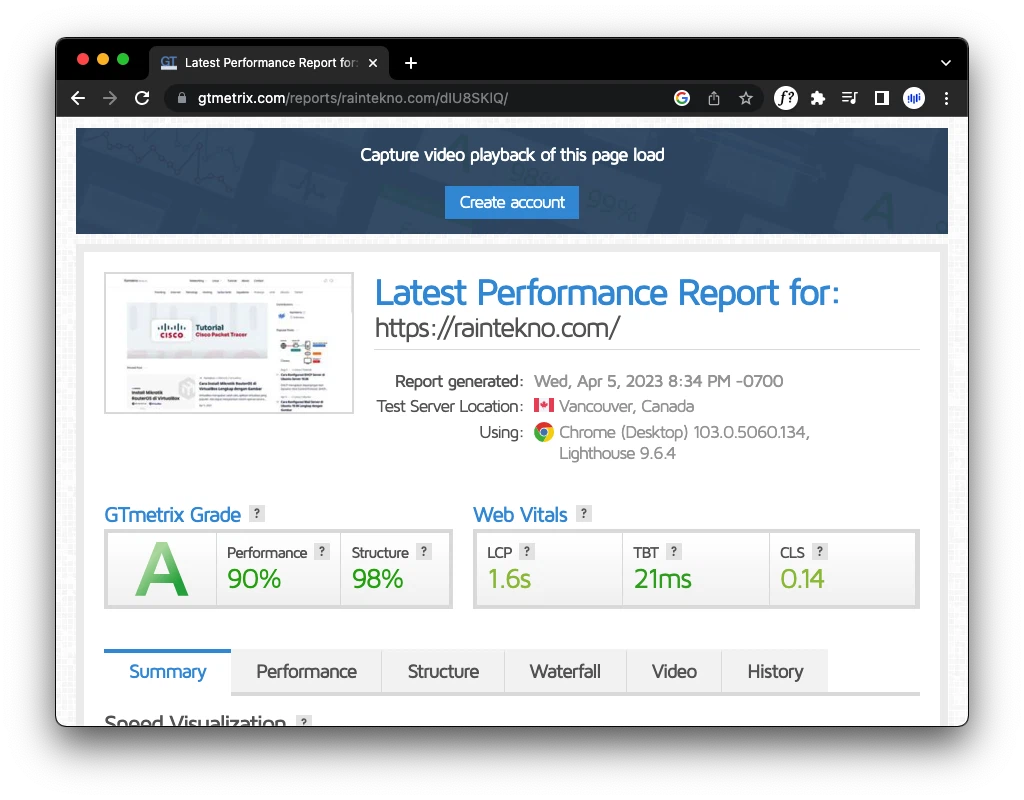The image size is (1024, 800).
Task: Click help icon next to GTmetrix Grade
Action: click(x=257, y=514)
